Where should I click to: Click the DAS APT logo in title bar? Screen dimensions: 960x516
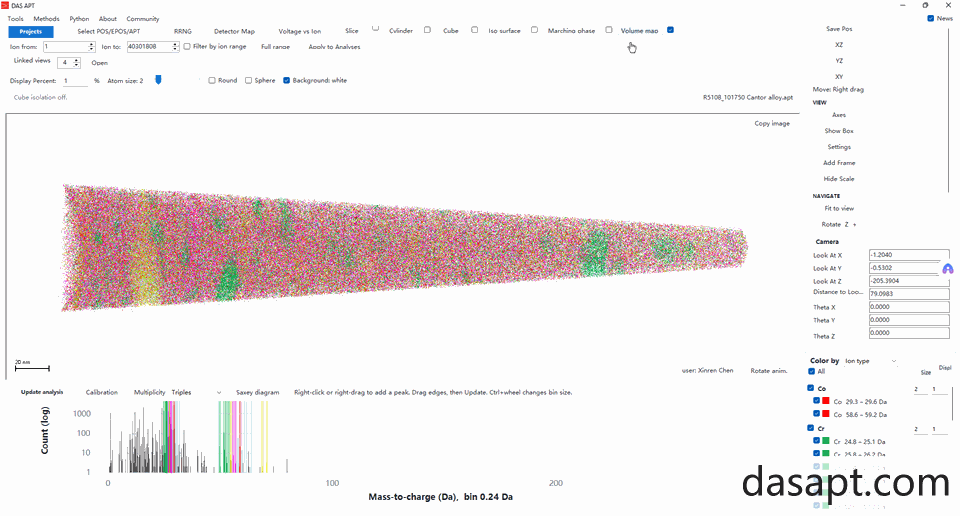click(5, 5)
